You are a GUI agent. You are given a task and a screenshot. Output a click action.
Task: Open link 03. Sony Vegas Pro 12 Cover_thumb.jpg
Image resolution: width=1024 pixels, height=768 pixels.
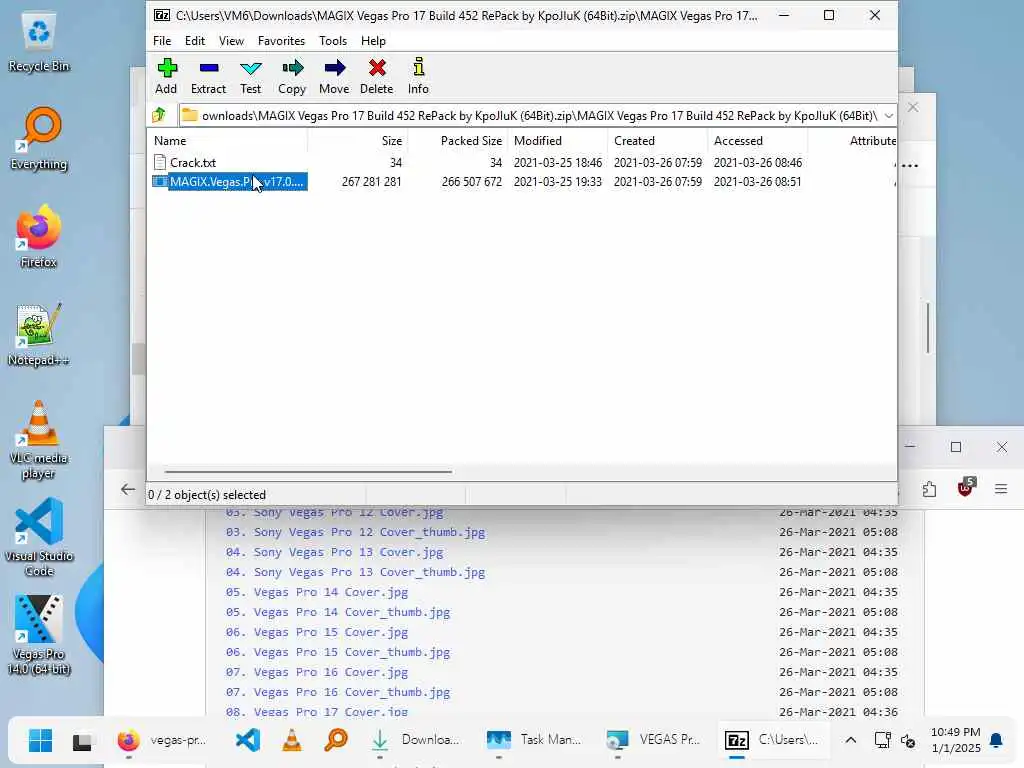(x=355, y=532)
